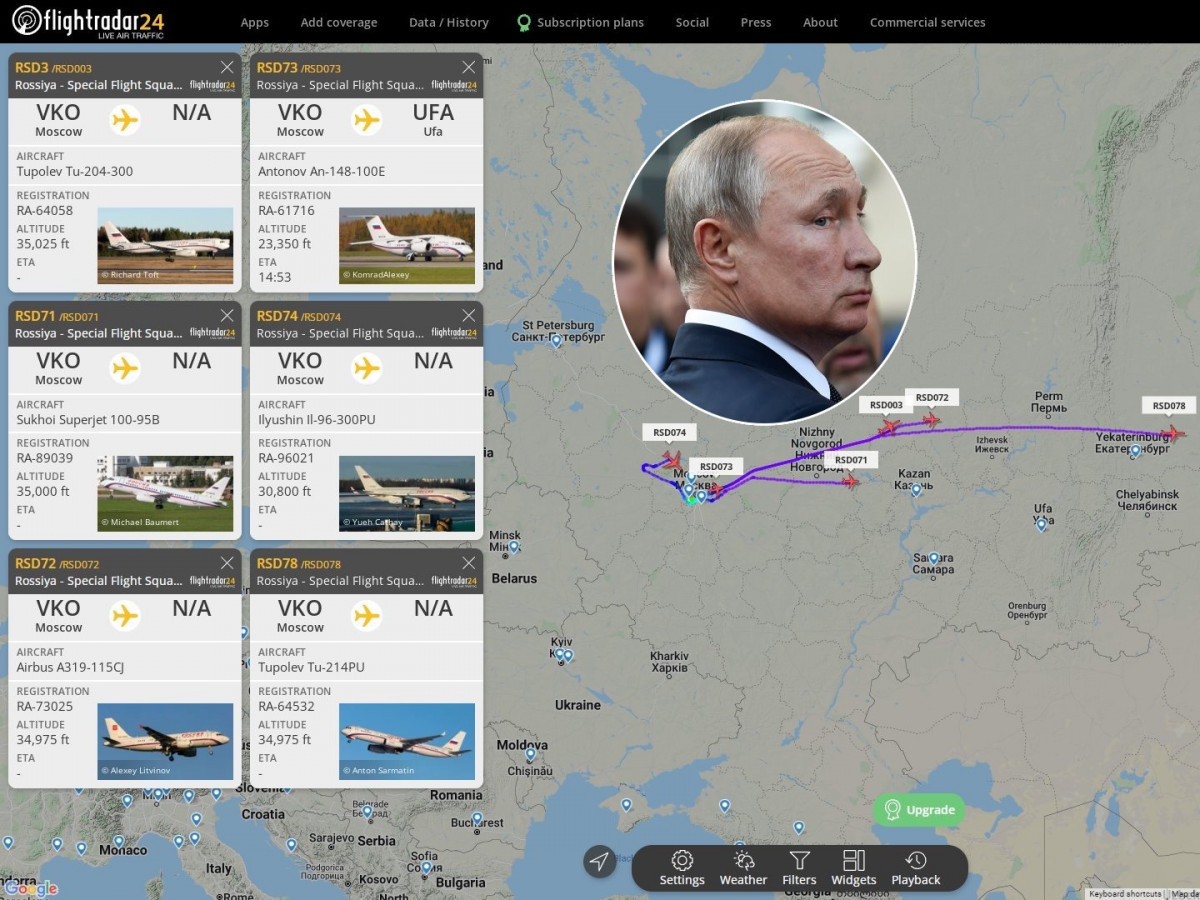Open the Apps menu
Screen dimensions: 1200x900
pyautogui.click(x=255, y=22)
